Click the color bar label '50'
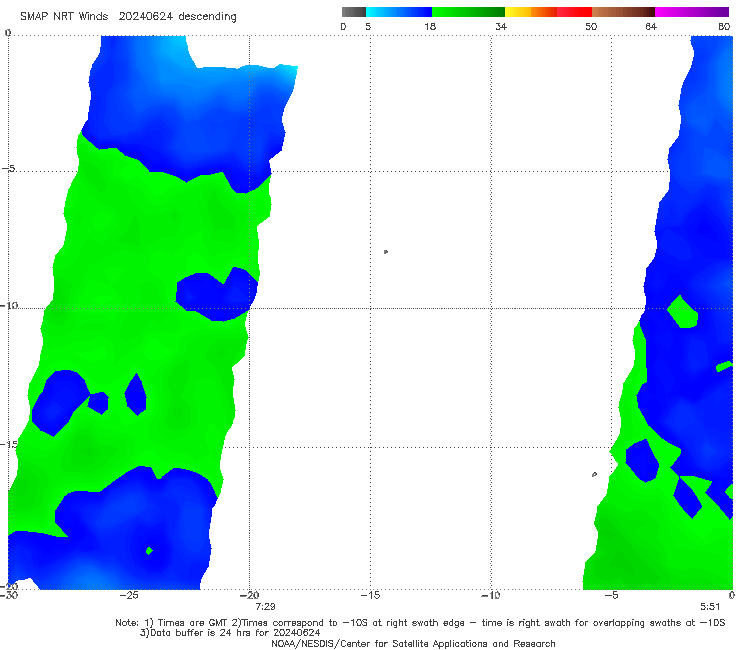The image size is (740, 650). (x=591, y=26)
